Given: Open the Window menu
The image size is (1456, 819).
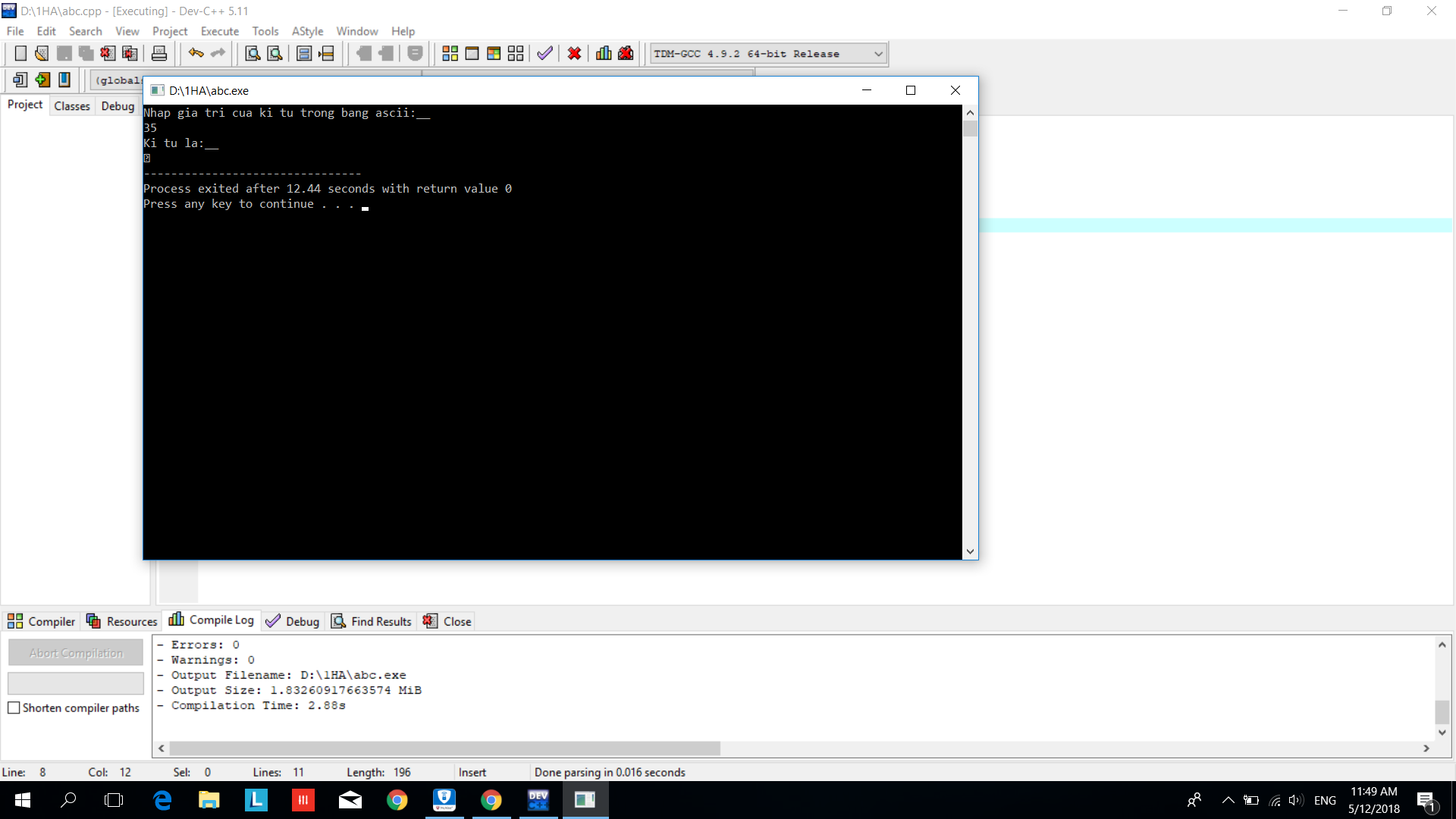Looking at the screenshot, I should [x=357, y=31].
